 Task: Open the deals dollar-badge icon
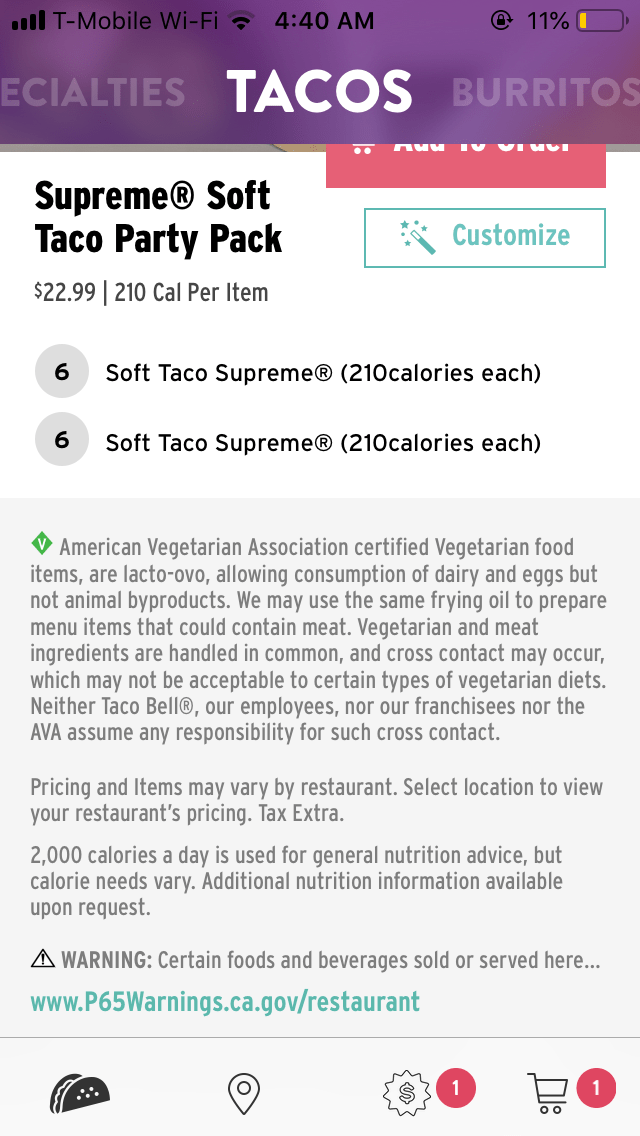point(406,1091)
